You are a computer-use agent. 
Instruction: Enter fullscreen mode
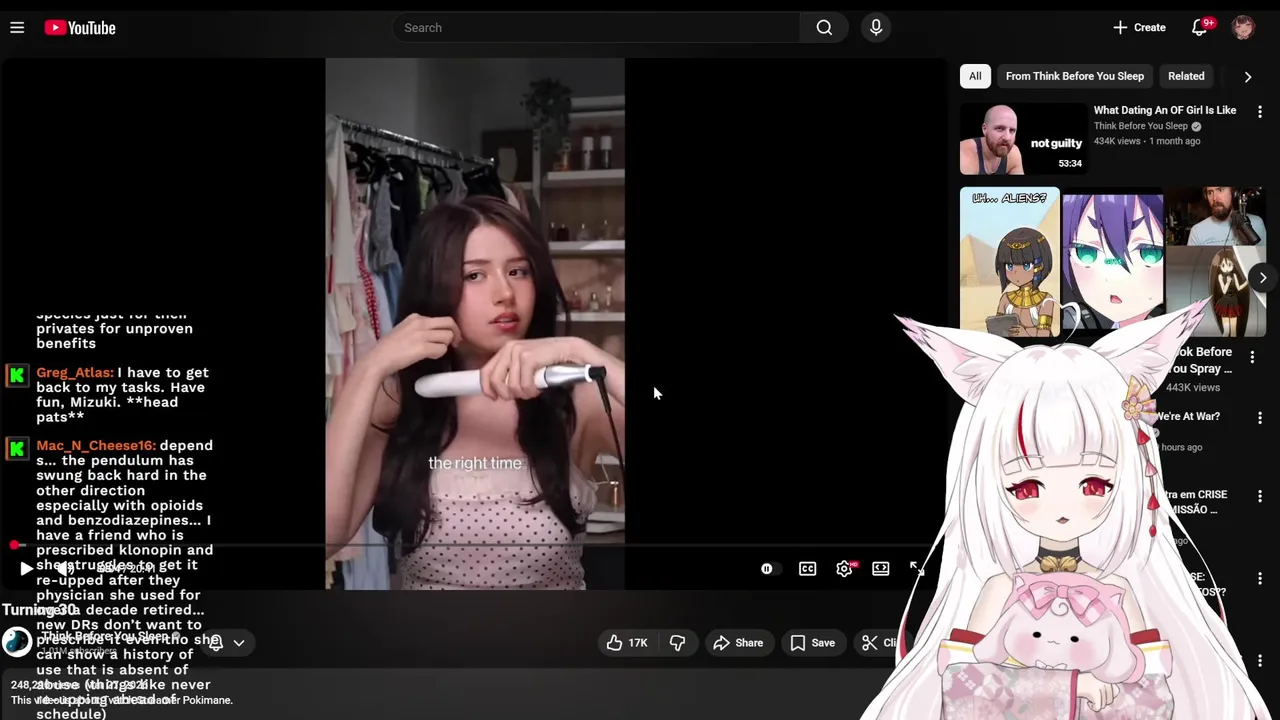917,569
